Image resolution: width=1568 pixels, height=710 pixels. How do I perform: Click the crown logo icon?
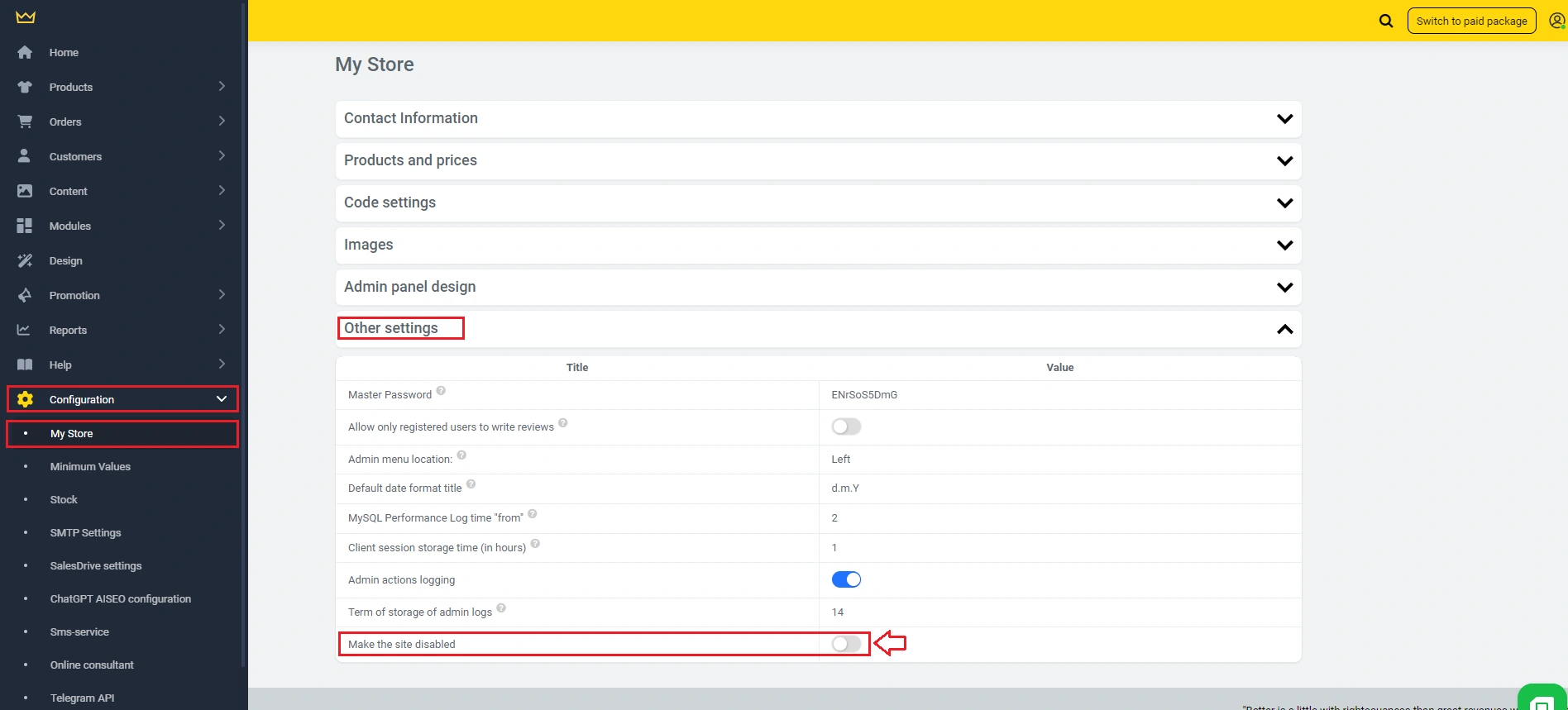click(x=26, y=17)
